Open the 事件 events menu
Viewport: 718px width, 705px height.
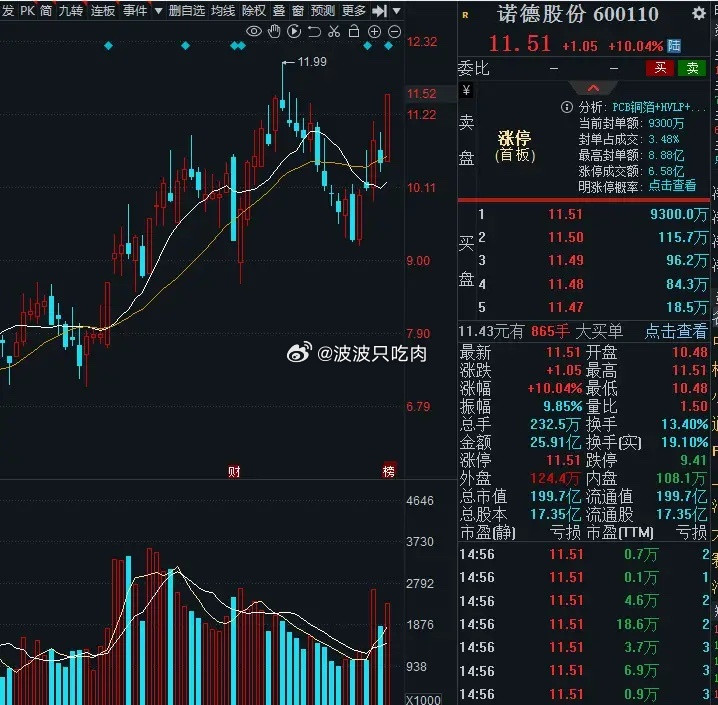pos(135,10)
